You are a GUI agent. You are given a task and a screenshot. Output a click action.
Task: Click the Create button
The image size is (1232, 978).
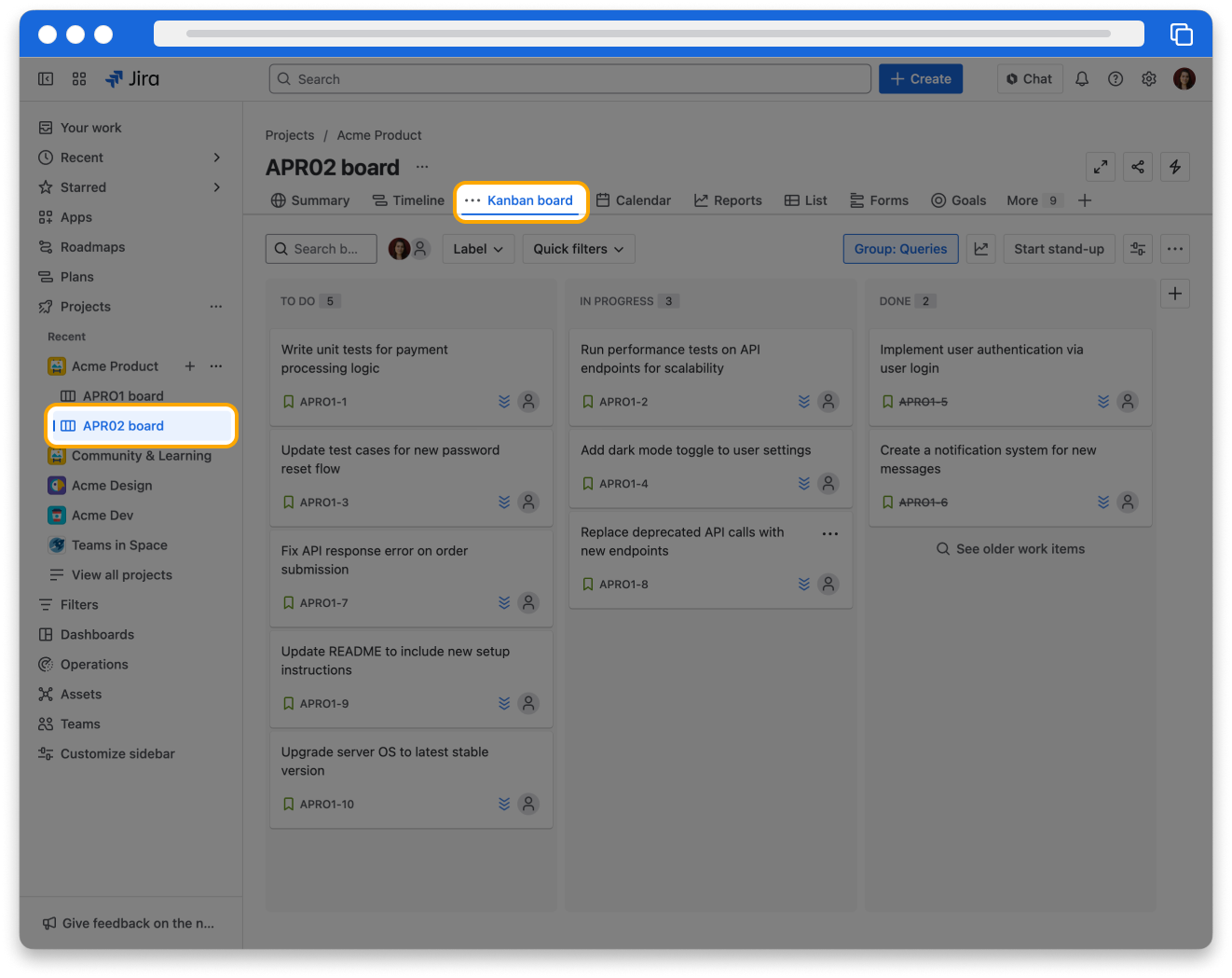point(921,79)
